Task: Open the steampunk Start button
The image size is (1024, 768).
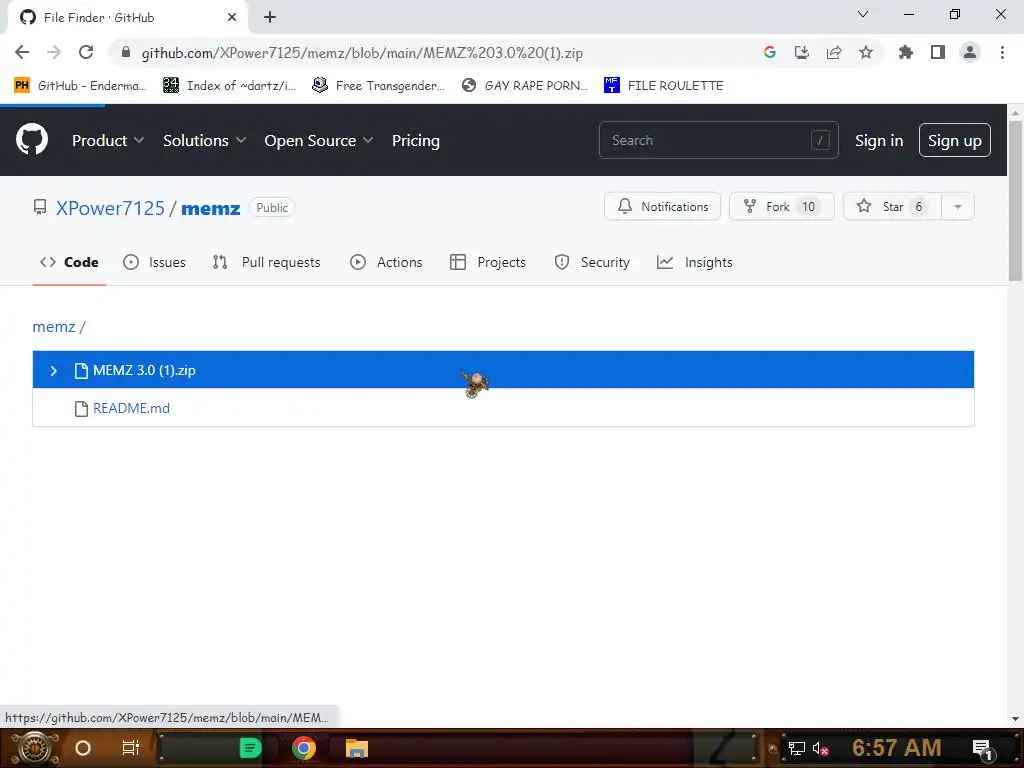Action: [35, 748]
